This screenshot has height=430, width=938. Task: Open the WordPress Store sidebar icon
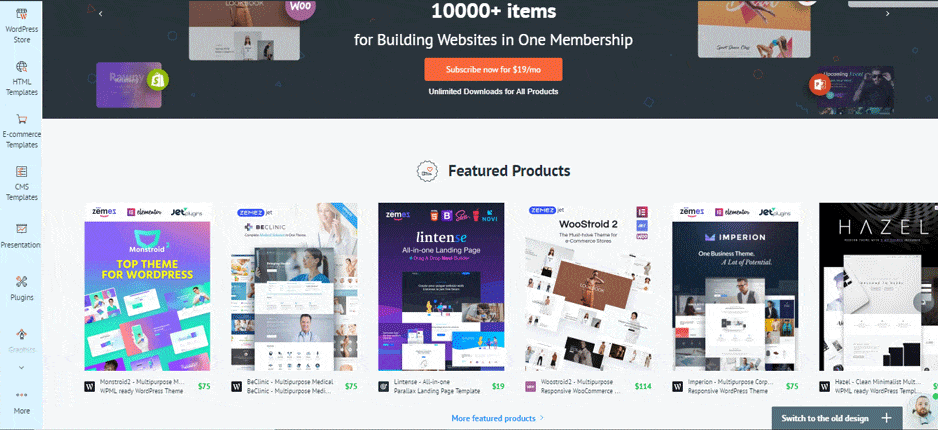(x=22, y=14)
